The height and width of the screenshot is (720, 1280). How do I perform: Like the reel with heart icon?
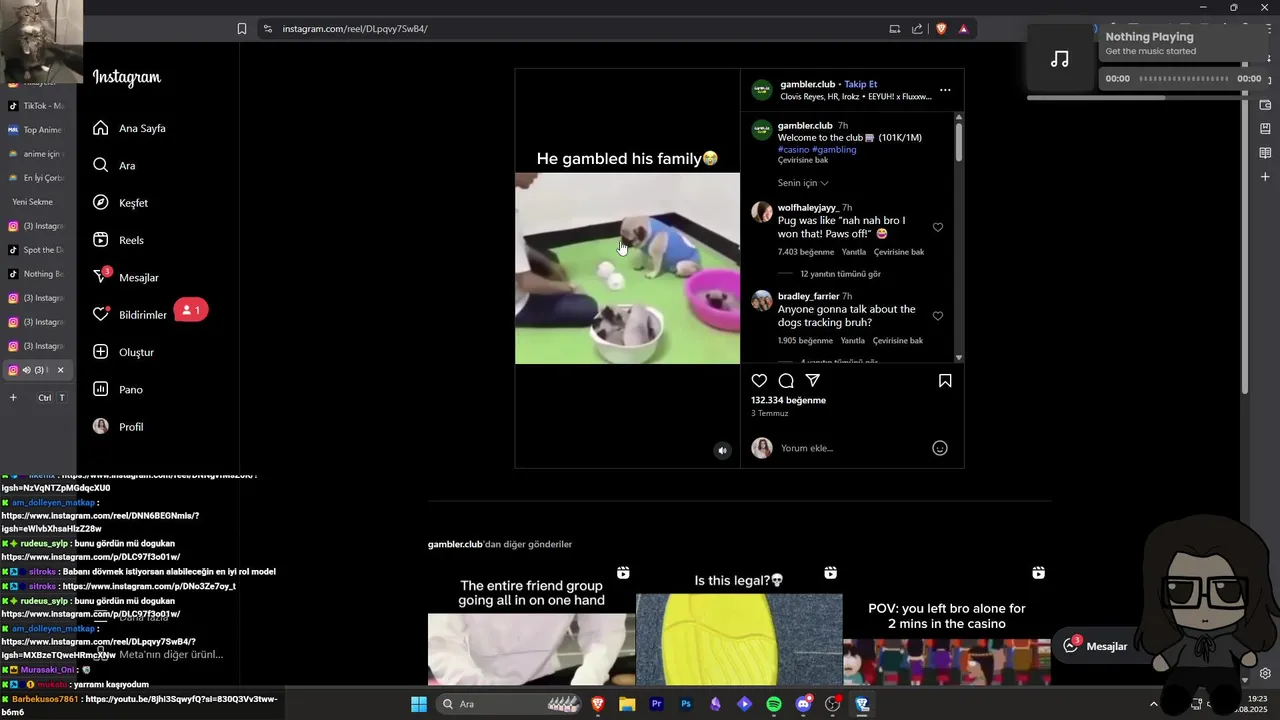click(759, 380)
